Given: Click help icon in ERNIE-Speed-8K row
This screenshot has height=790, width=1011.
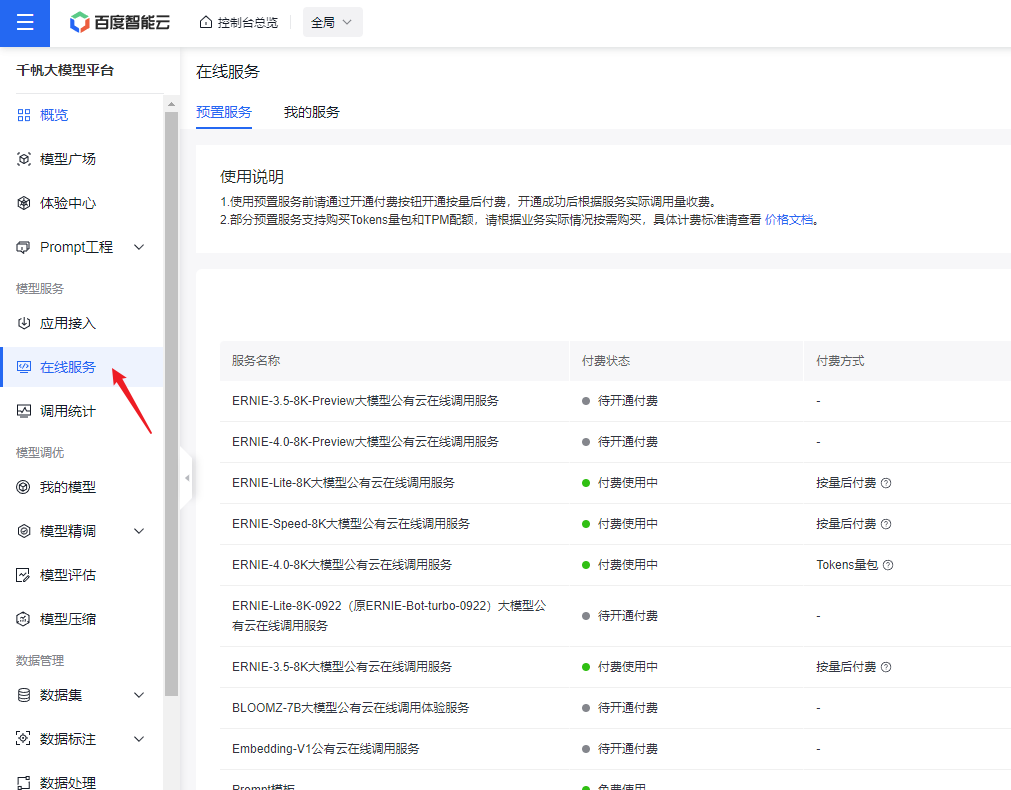Looking at the screenshot, I should [x=886, y=524].
